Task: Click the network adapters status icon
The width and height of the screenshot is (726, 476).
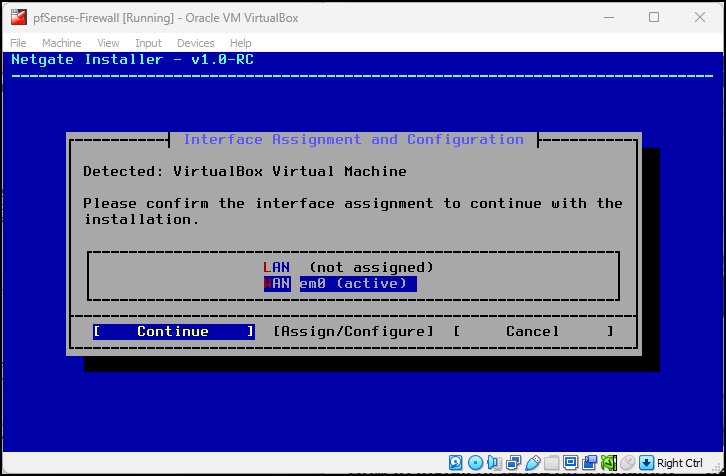Action: (513, 463)
